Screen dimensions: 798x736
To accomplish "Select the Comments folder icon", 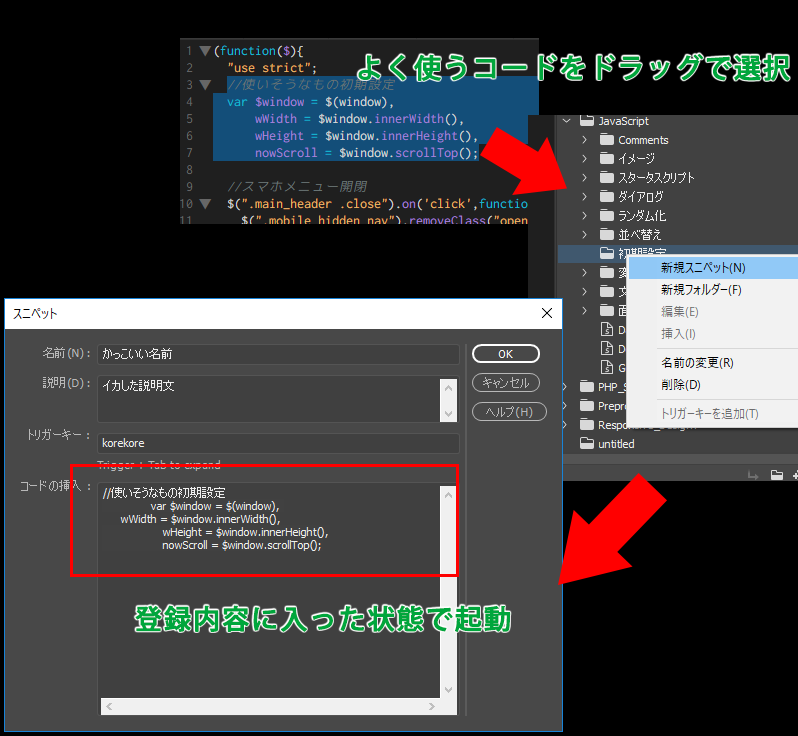I will click(606, 140).
